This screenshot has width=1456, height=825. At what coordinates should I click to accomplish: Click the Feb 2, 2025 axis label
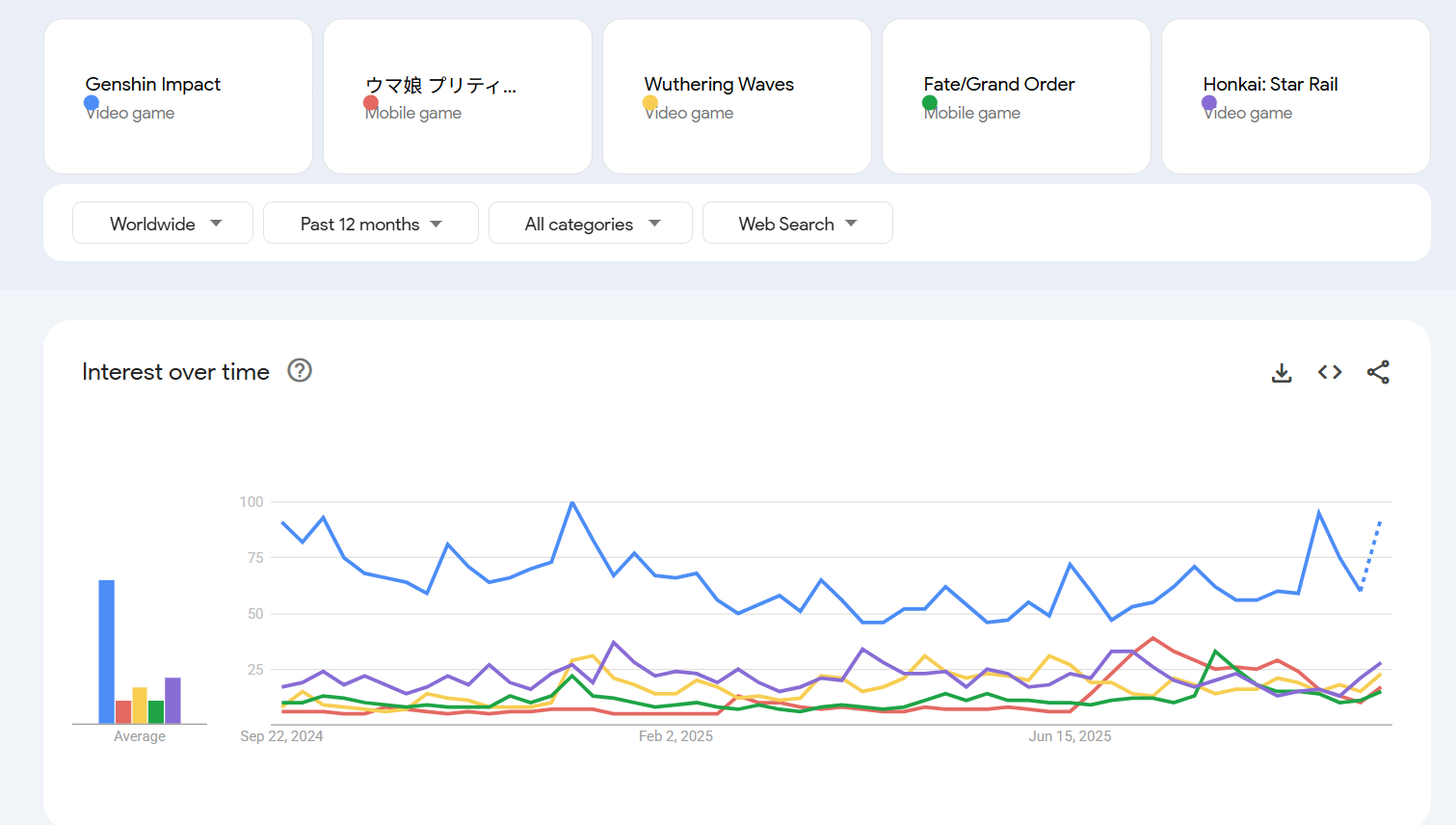(x=675, y=736)
